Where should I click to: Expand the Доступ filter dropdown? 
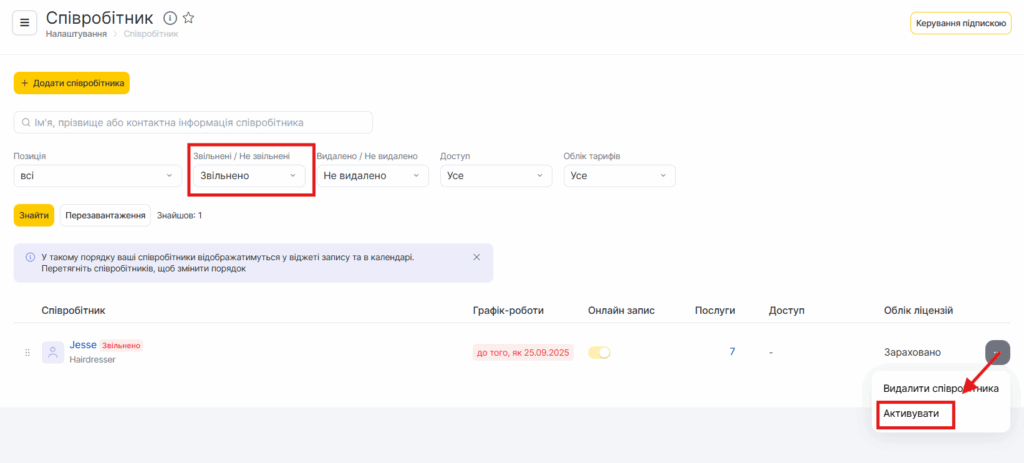pyautogui.click(x=496, y=176)
